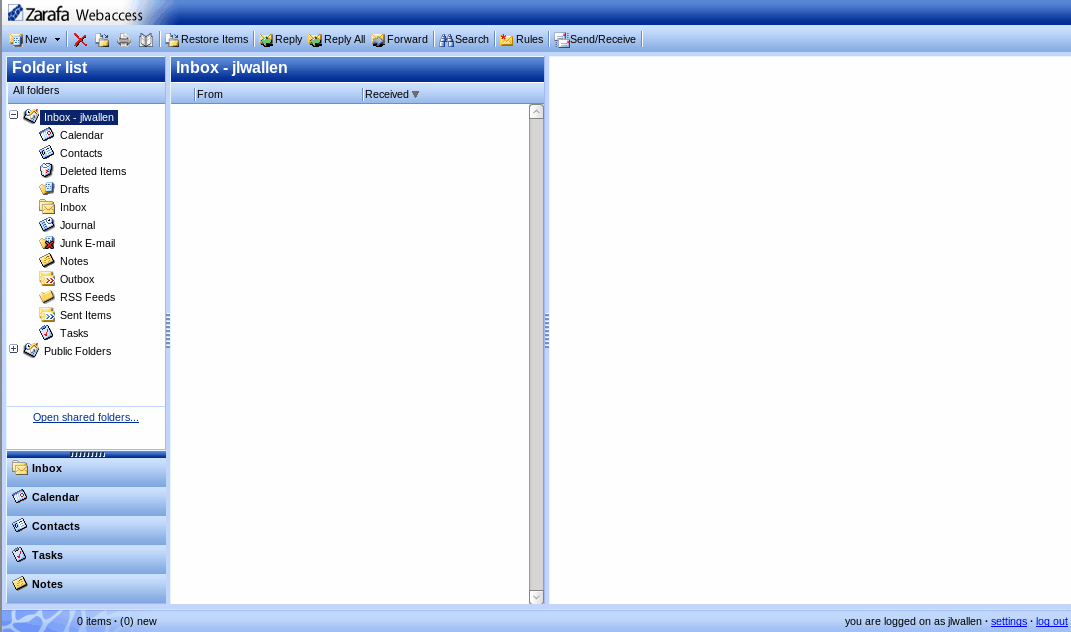The image size is (1071, 632).
Task: Open the RSS Feeds folder
Action: tap(87, 297)
